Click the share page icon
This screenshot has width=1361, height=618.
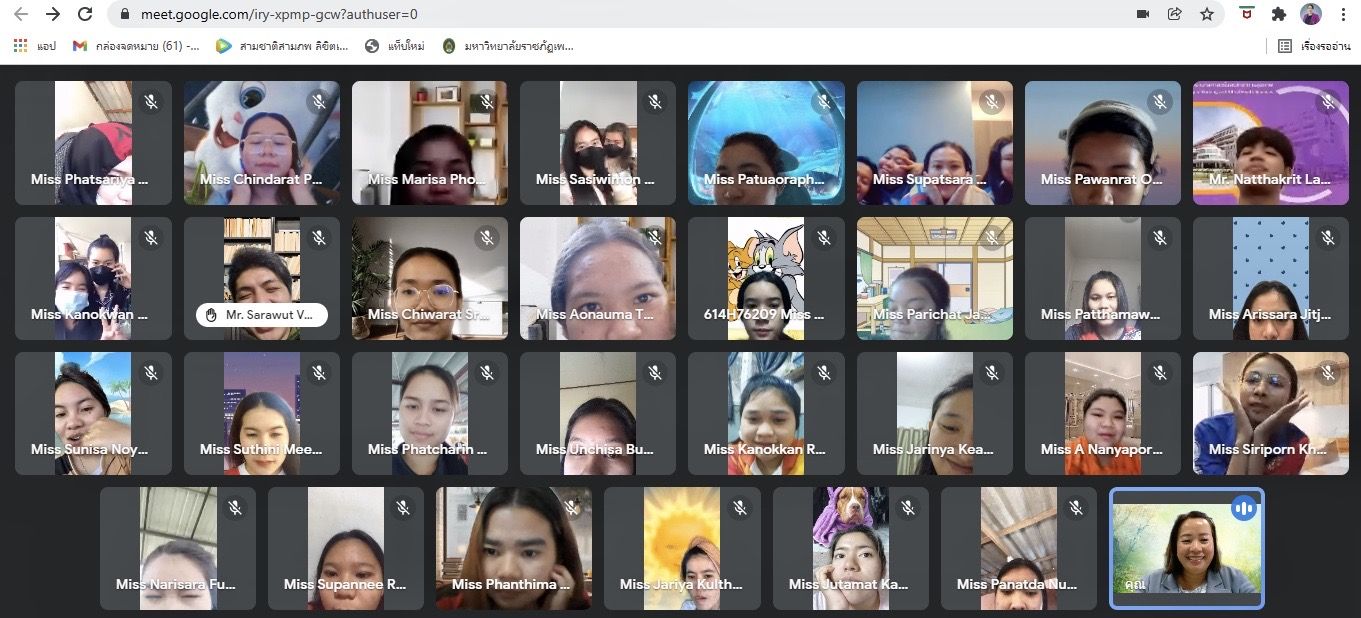coord(1175,14)
